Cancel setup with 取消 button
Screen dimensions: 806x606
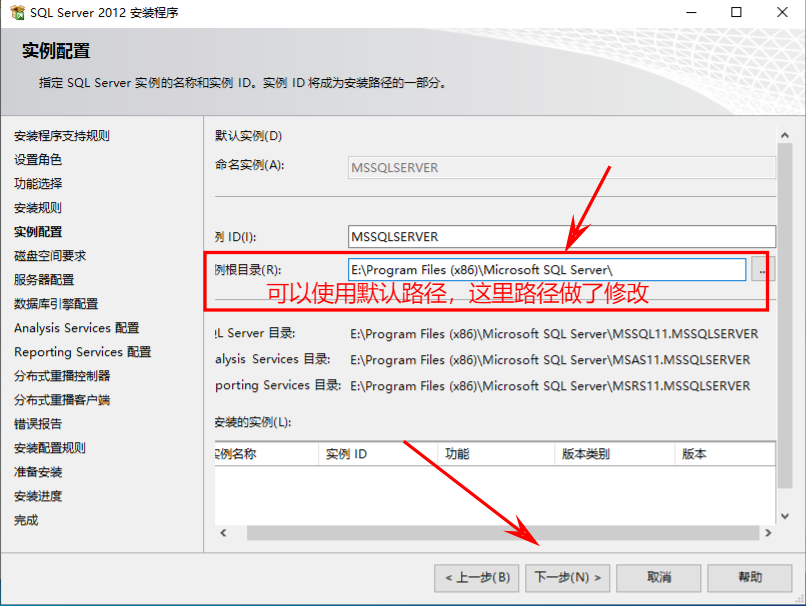[658, 578]
